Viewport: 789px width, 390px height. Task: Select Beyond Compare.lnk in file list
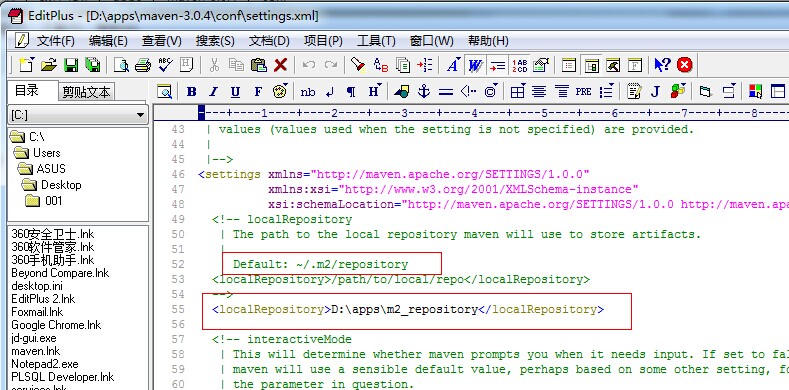coord(60,273)
